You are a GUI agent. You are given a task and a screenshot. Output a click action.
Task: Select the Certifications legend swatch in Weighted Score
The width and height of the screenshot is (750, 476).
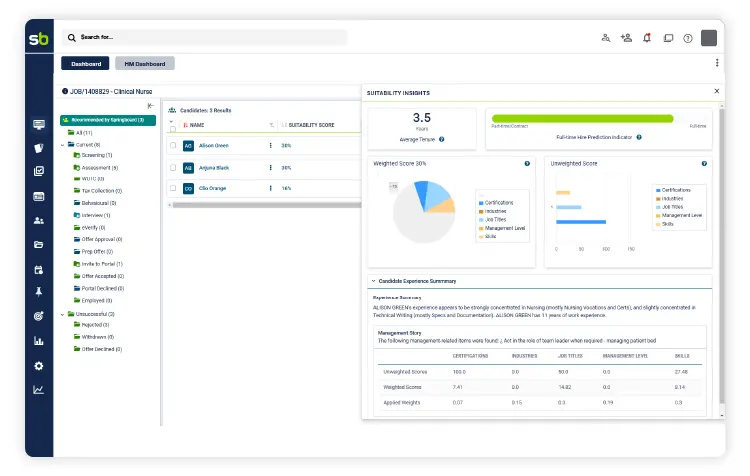(480, 203)
